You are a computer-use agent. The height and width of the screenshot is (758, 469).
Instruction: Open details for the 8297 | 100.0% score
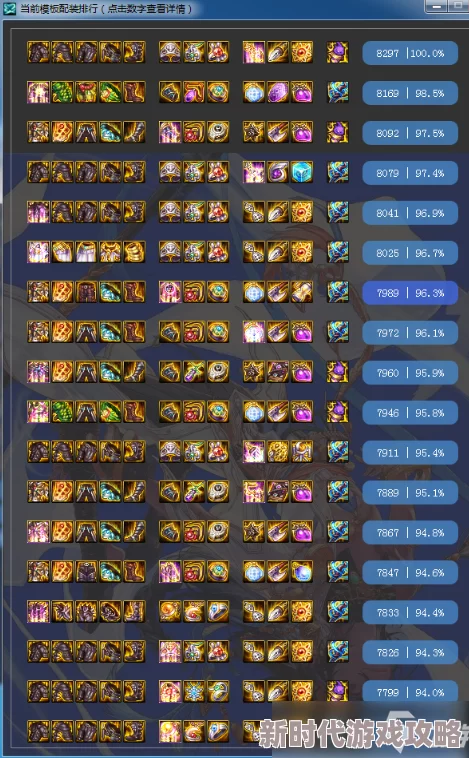point(410,53)
